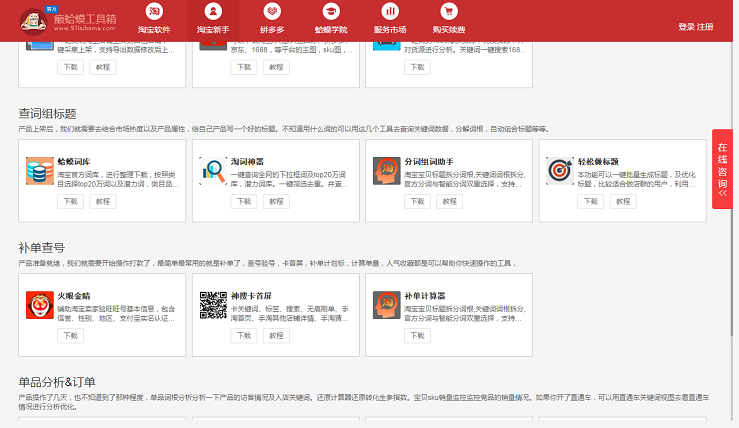Download 轻松做标题 via 下载
Viewport: 739px width, 428px height.
[x=591, y=201]
